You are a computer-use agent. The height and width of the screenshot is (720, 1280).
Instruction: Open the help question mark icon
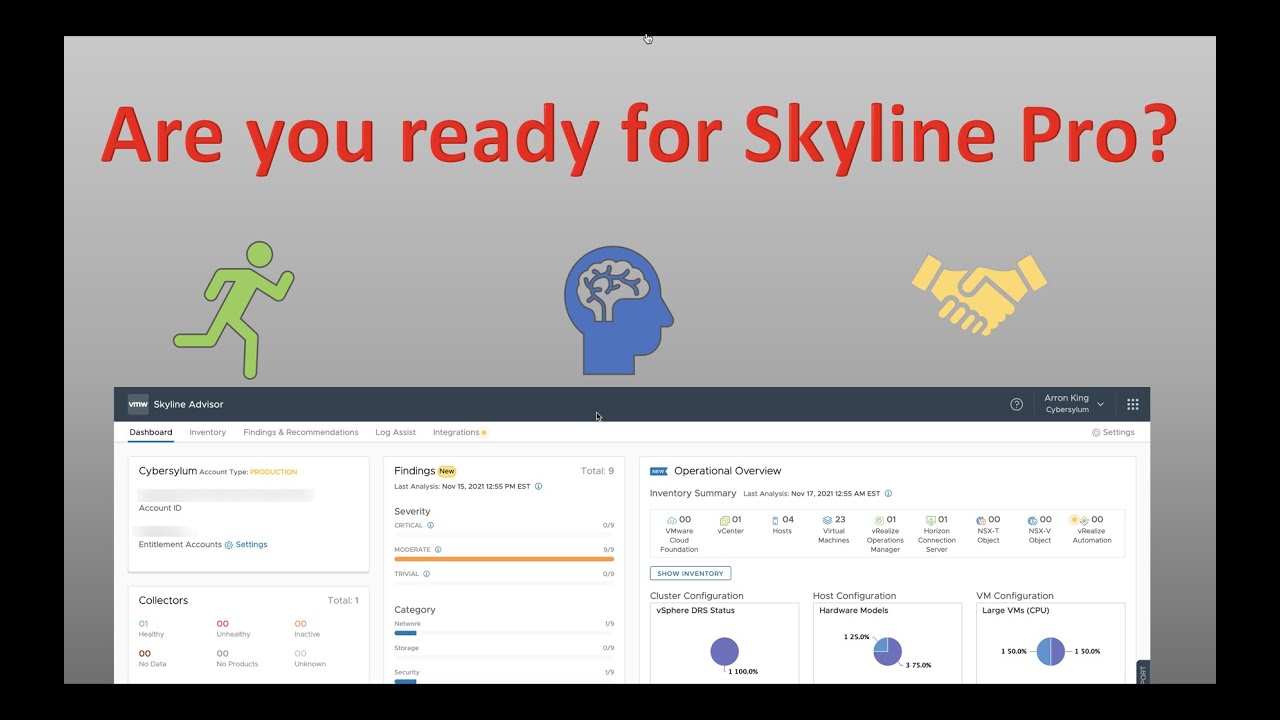[1016, 404]
